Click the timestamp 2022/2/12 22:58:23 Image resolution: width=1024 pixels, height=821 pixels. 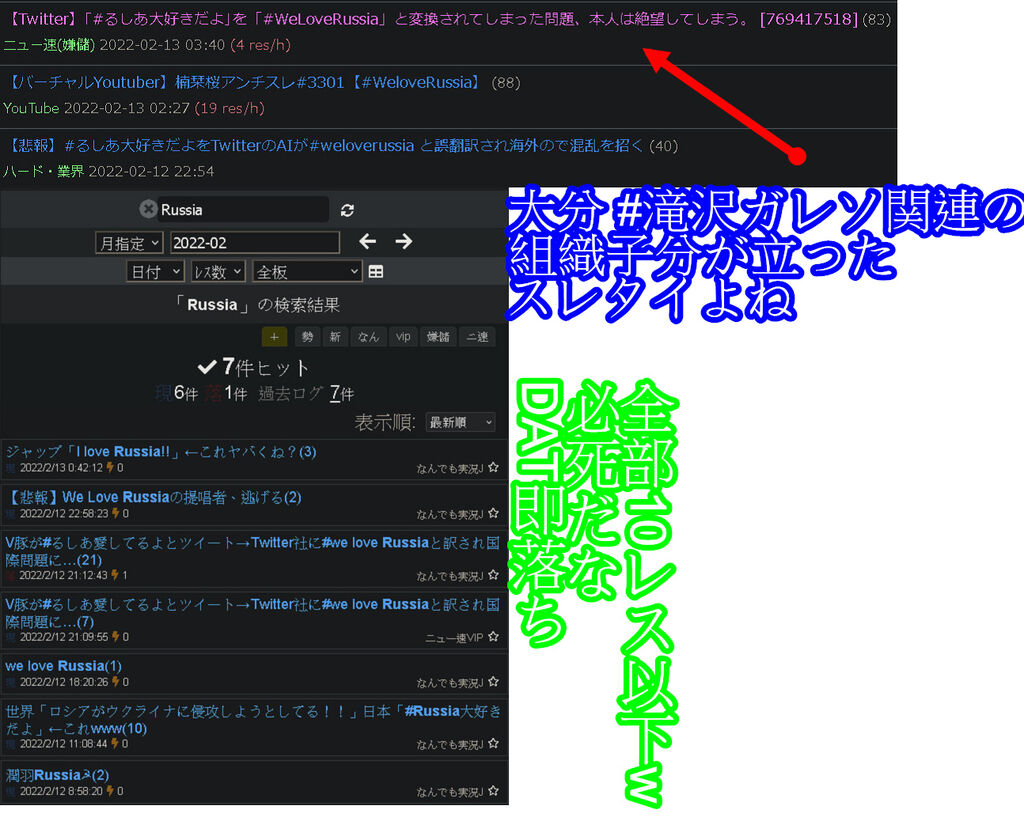(x=64, y=513)
